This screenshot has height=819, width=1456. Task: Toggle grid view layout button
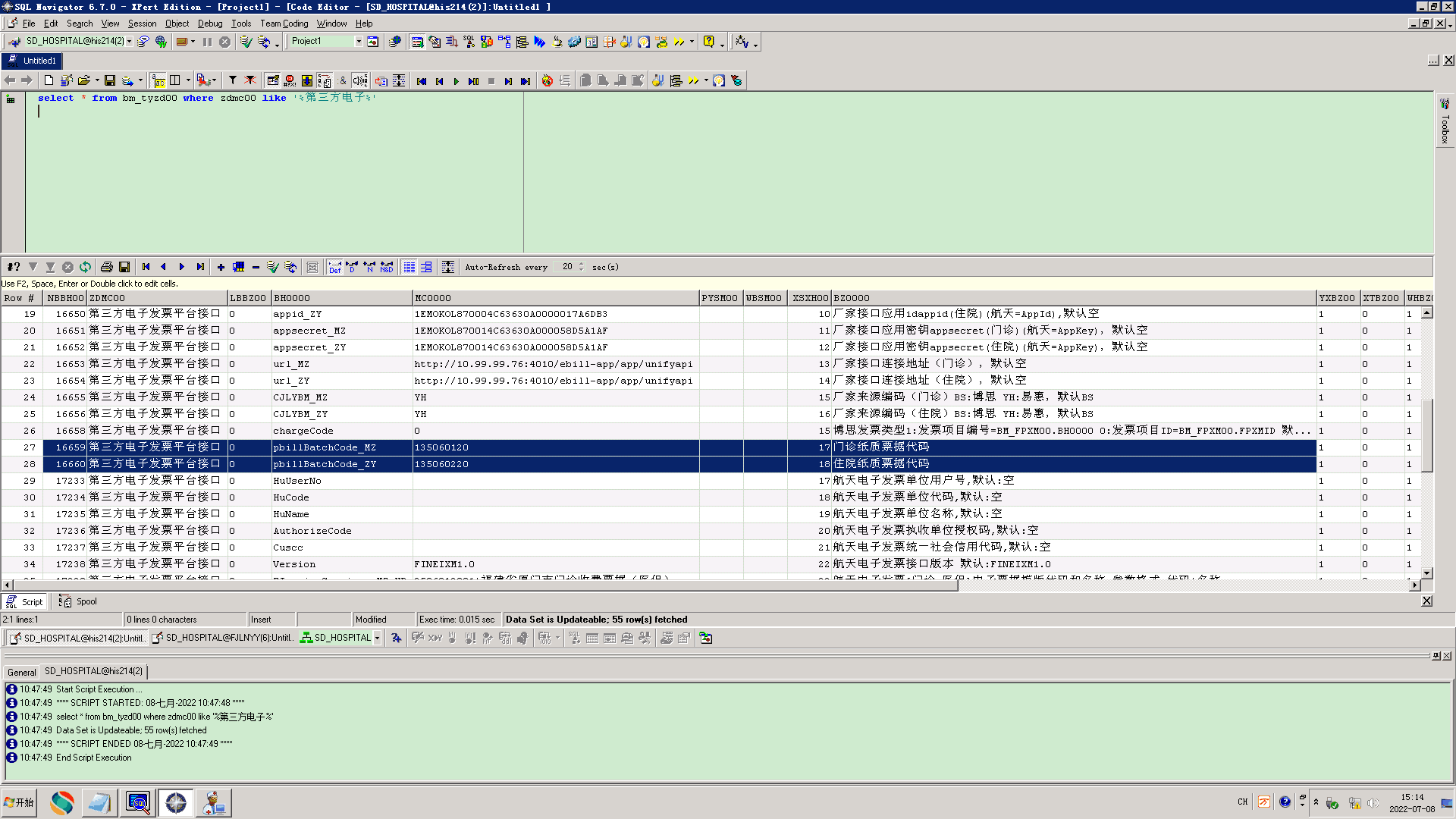click(409, 267)
